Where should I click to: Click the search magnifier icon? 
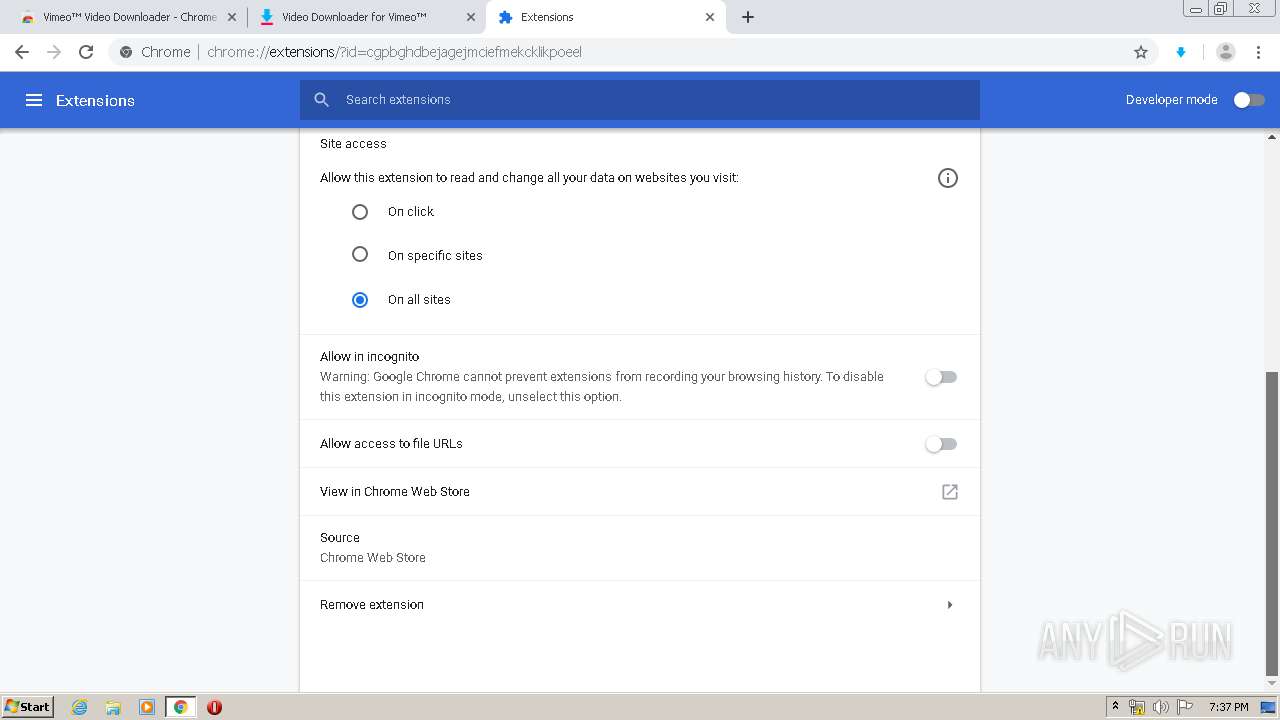coord(322,100)
